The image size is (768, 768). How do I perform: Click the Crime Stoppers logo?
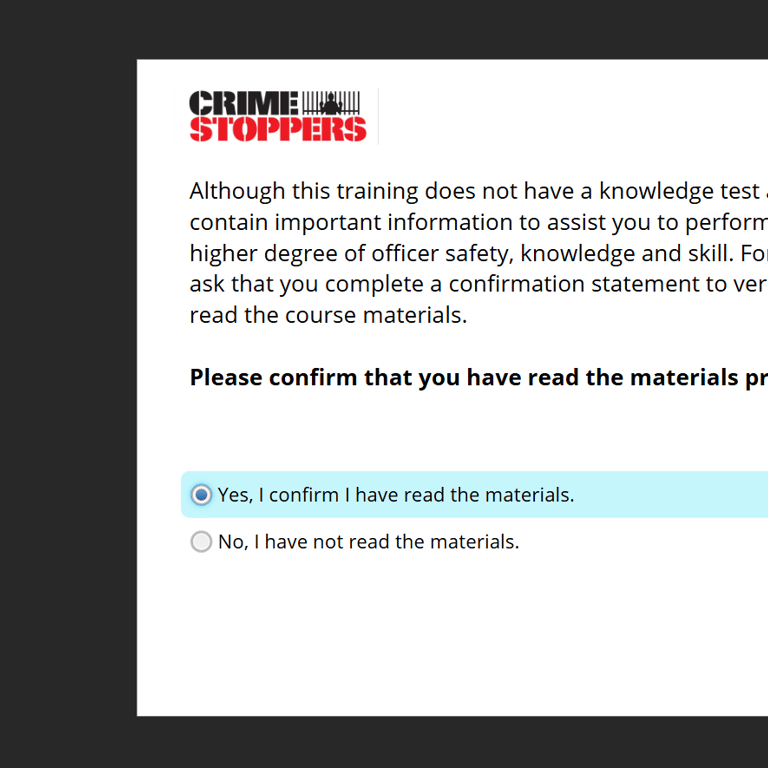tap(277, 116)
